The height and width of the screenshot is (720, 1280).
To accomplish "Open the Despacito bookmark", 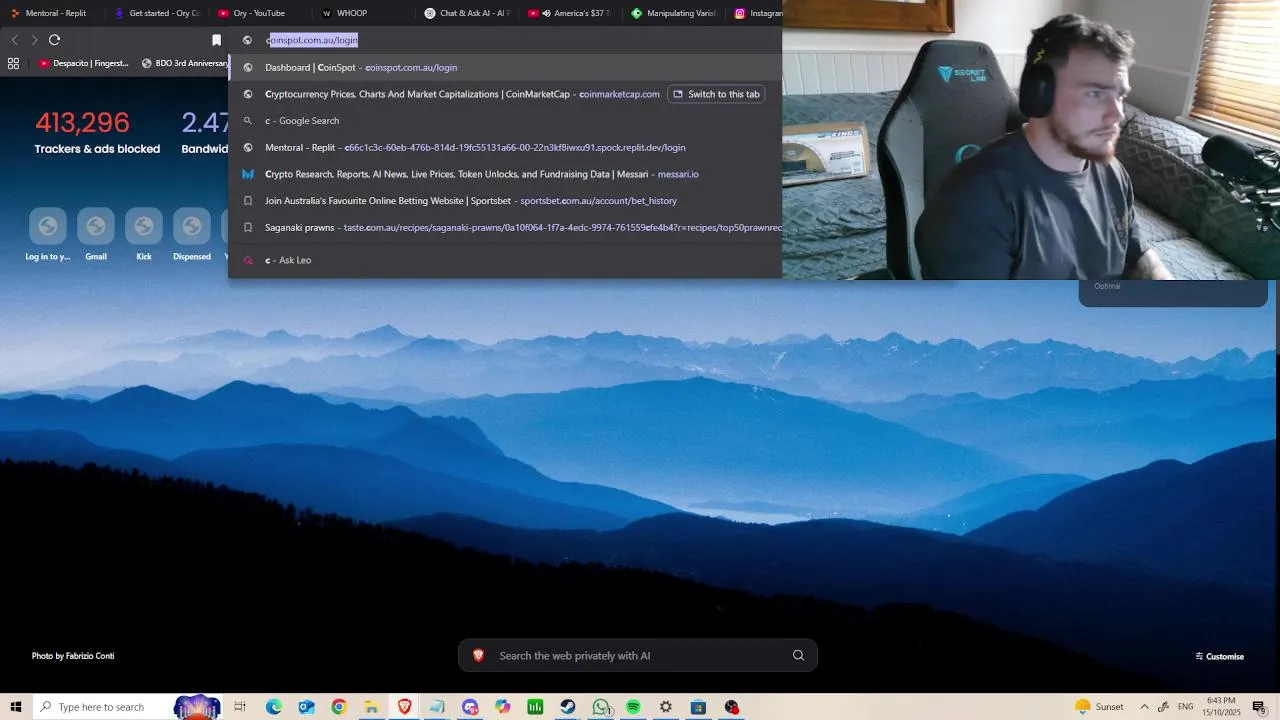I will click(x=84, y=63).
